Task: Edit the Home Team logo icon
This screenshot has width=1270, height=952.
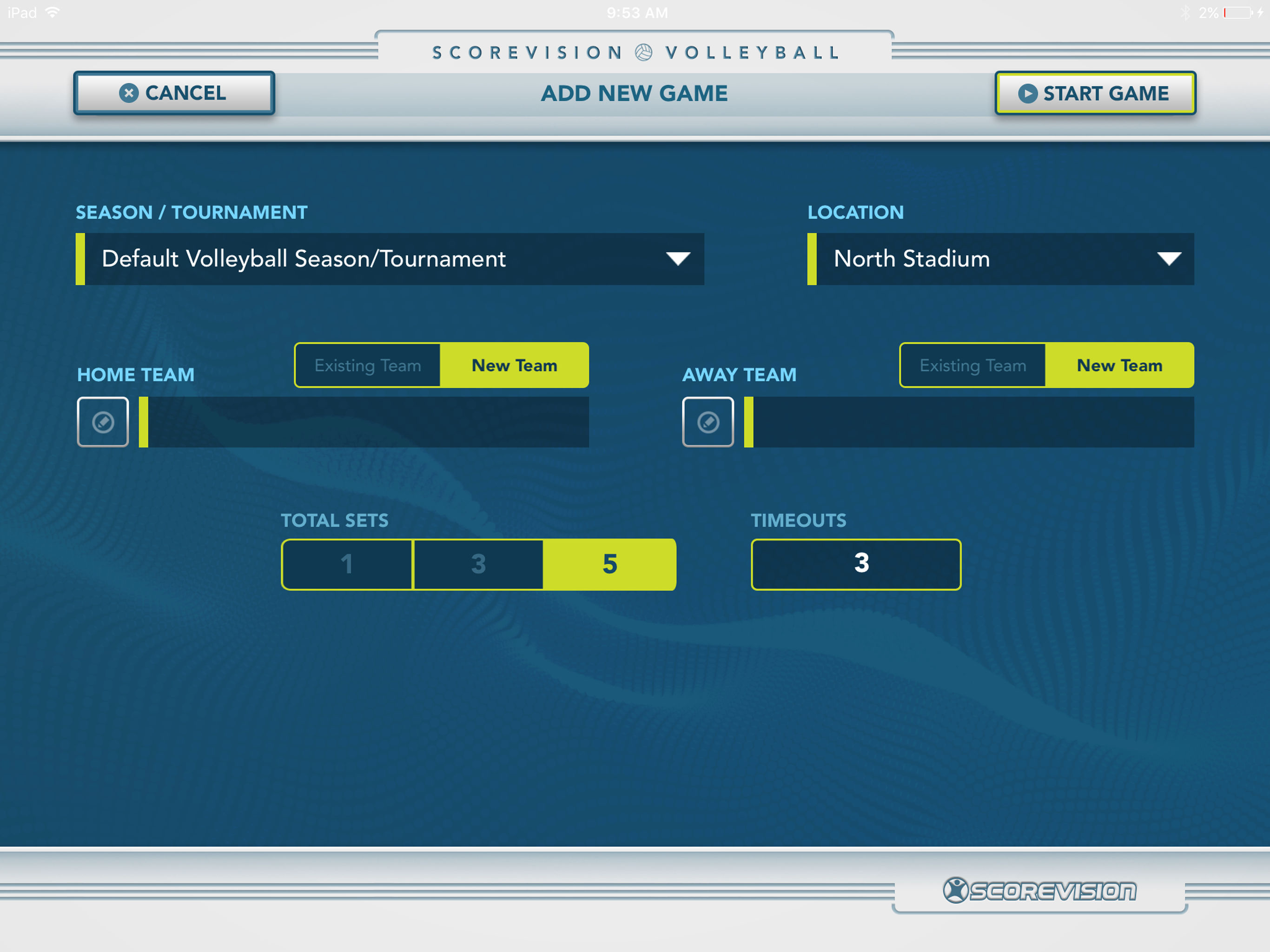Action: 103,422
